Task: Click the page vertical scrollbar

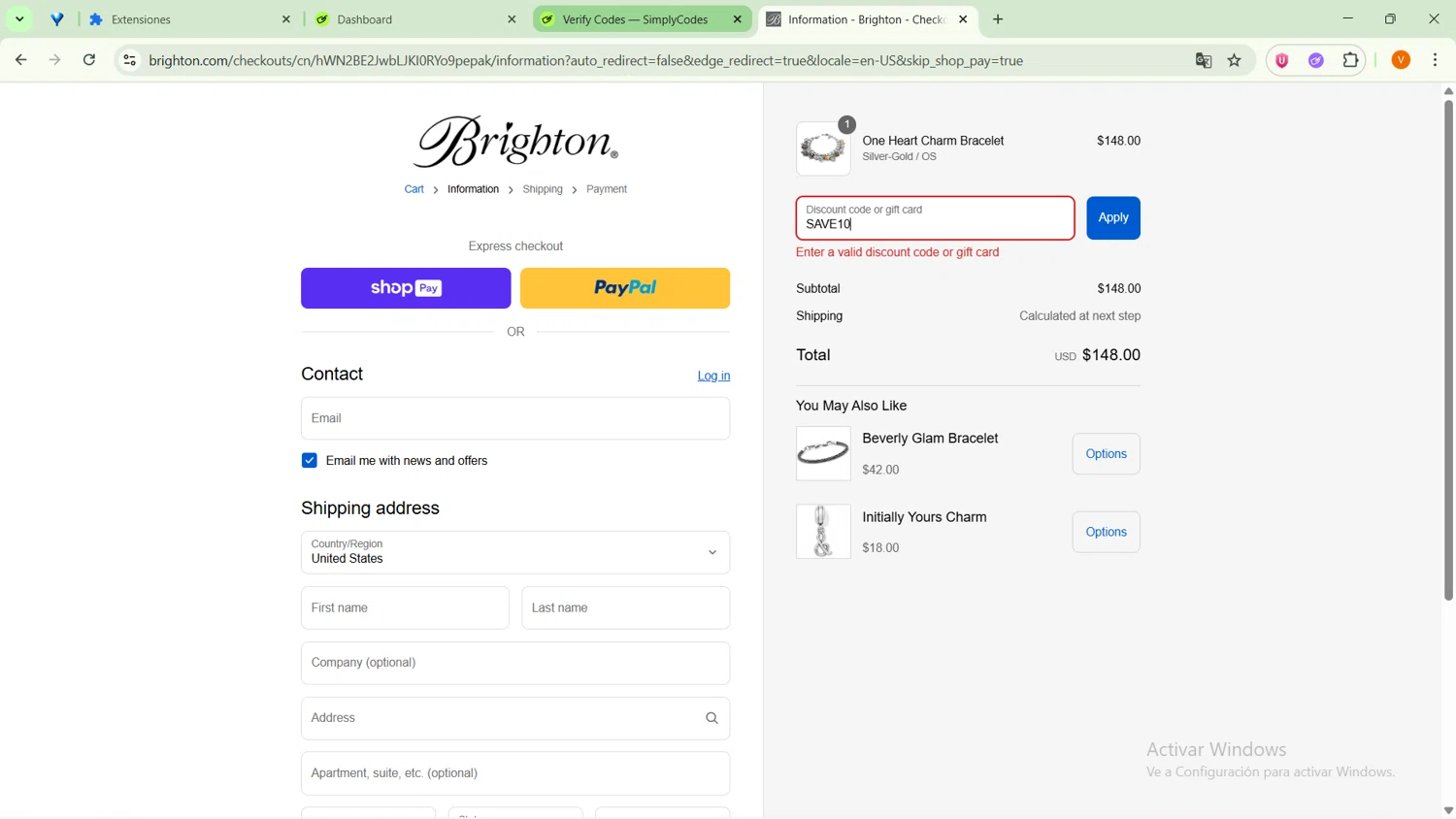Action: click(1448, 349)
